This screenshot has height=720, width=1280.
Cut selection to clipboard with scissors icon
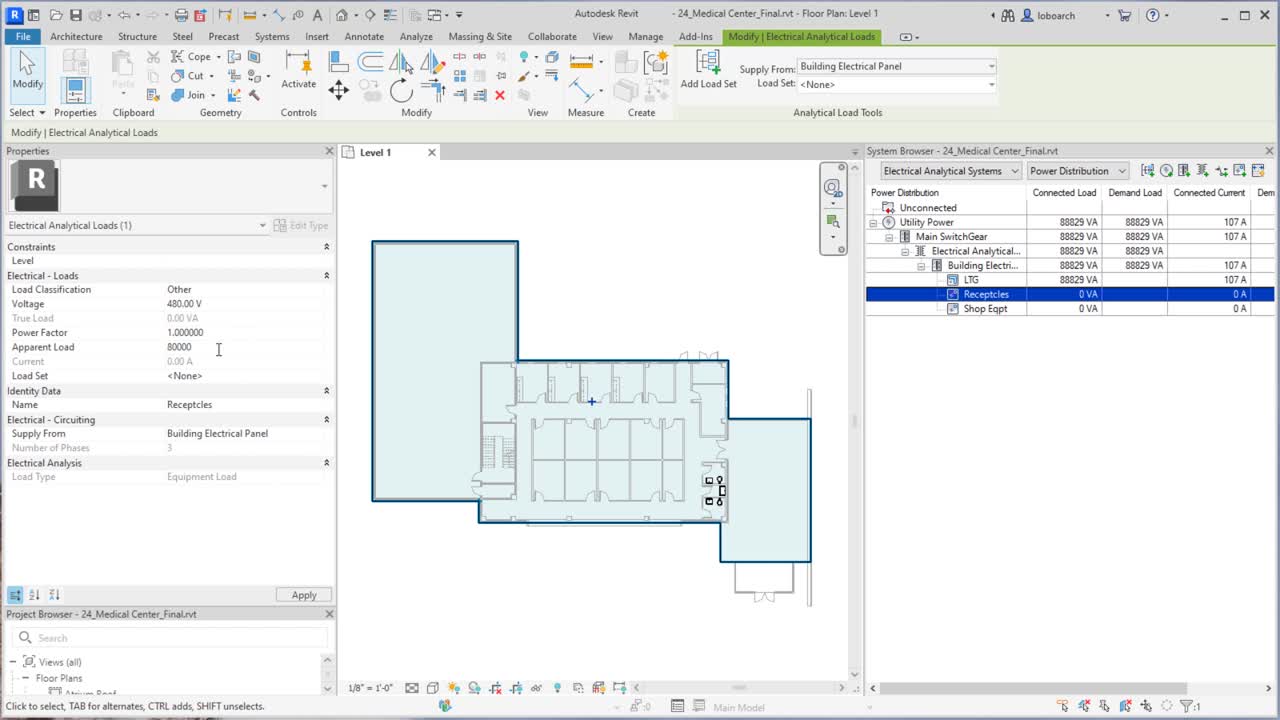(x=153, y=57)
